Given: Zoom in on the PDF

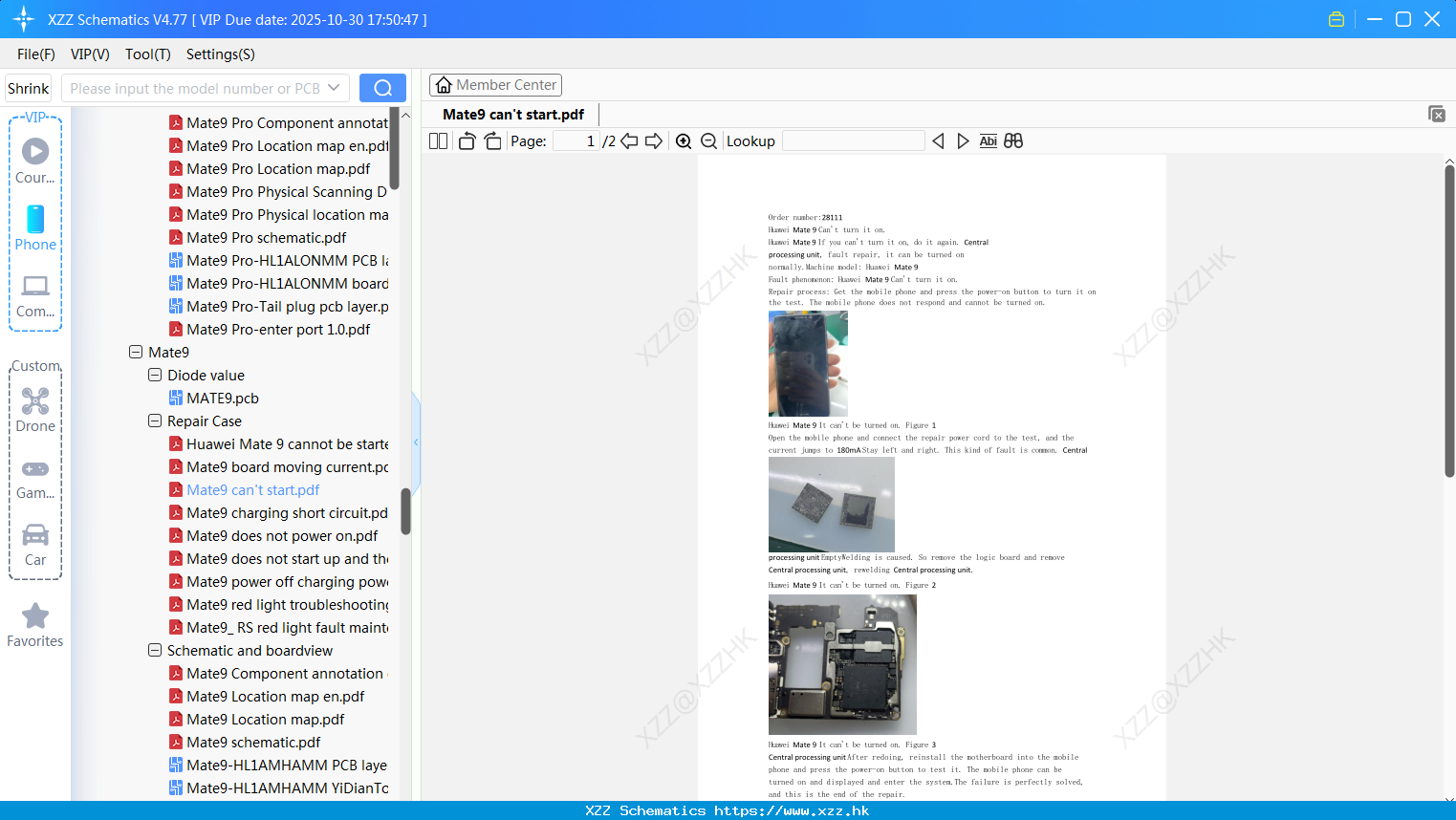Looking at the screenshot, I should pyautogui.click(x=684, y=140).
